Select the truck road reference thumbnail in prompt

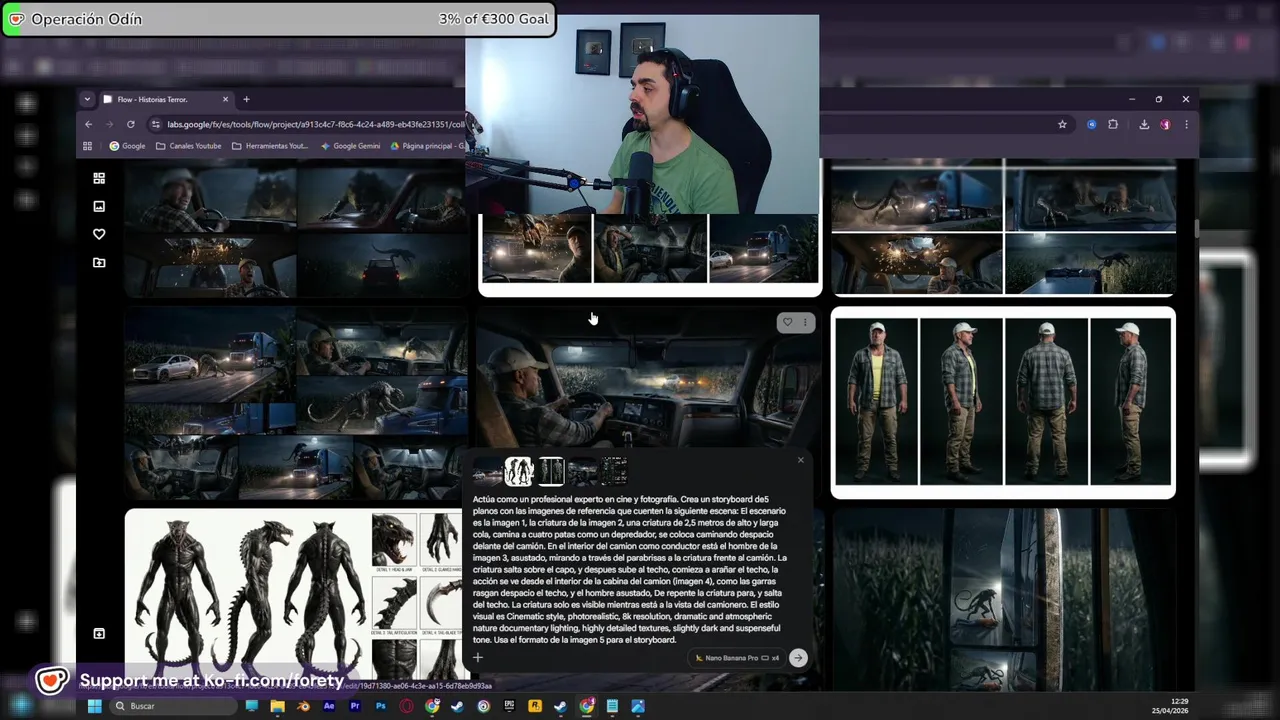pyautogui.click(x=487, y=471)
